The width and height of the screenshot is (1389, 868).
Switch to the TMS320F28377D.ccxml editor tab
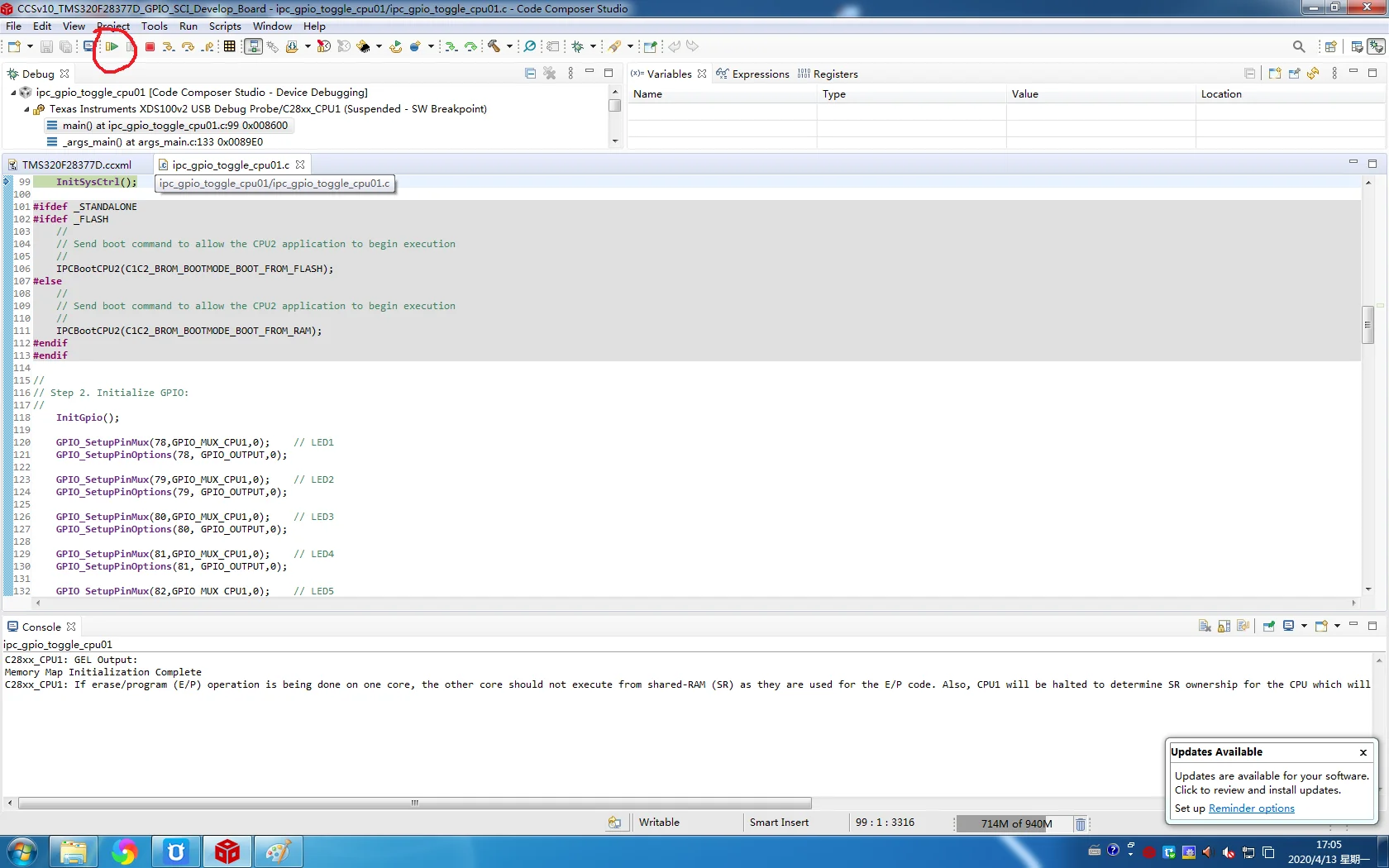click(x=69, y=165)
